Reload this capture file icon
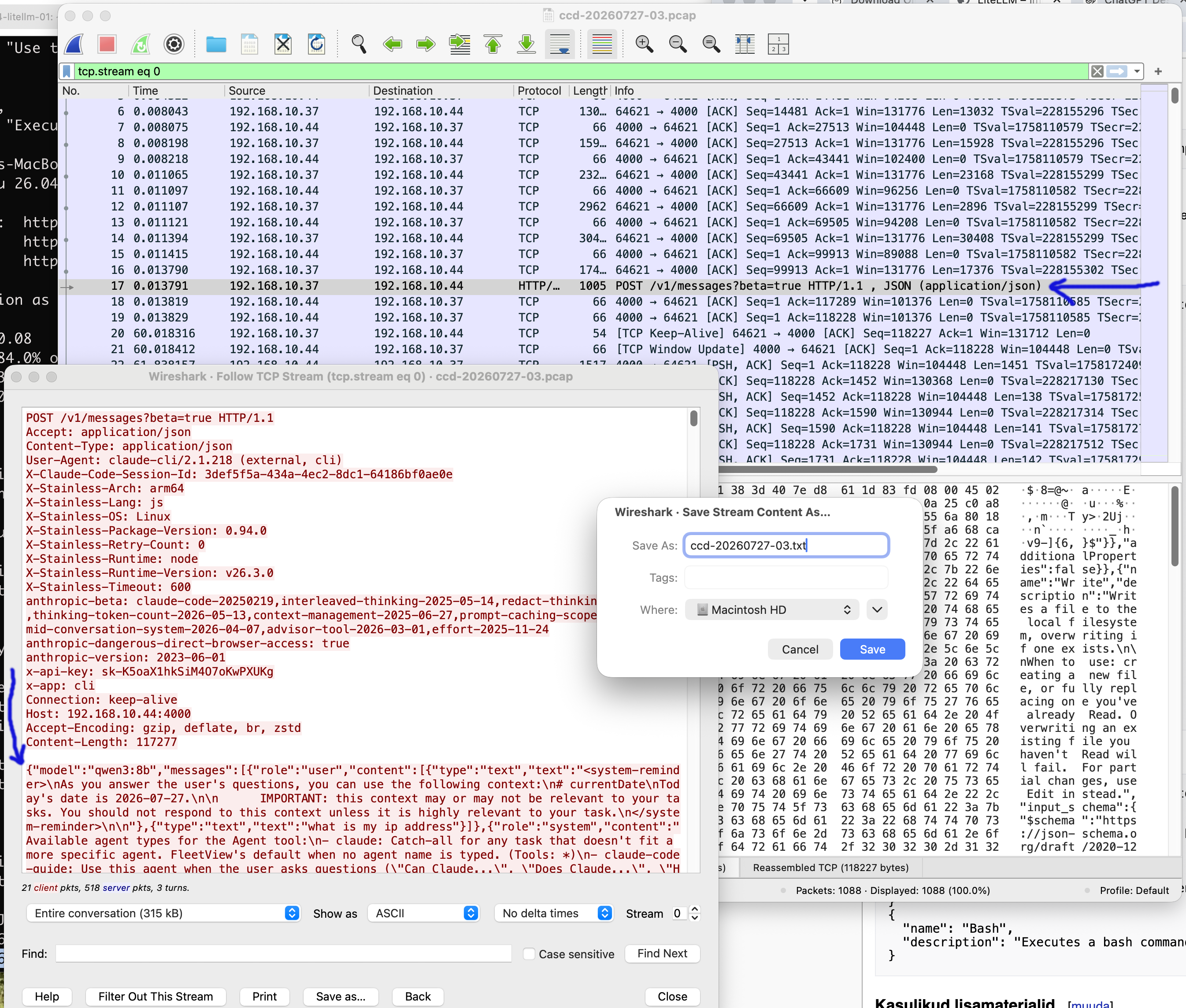Image resolution: width=1186 pixels, height=1008 pixels. point(316,44)
